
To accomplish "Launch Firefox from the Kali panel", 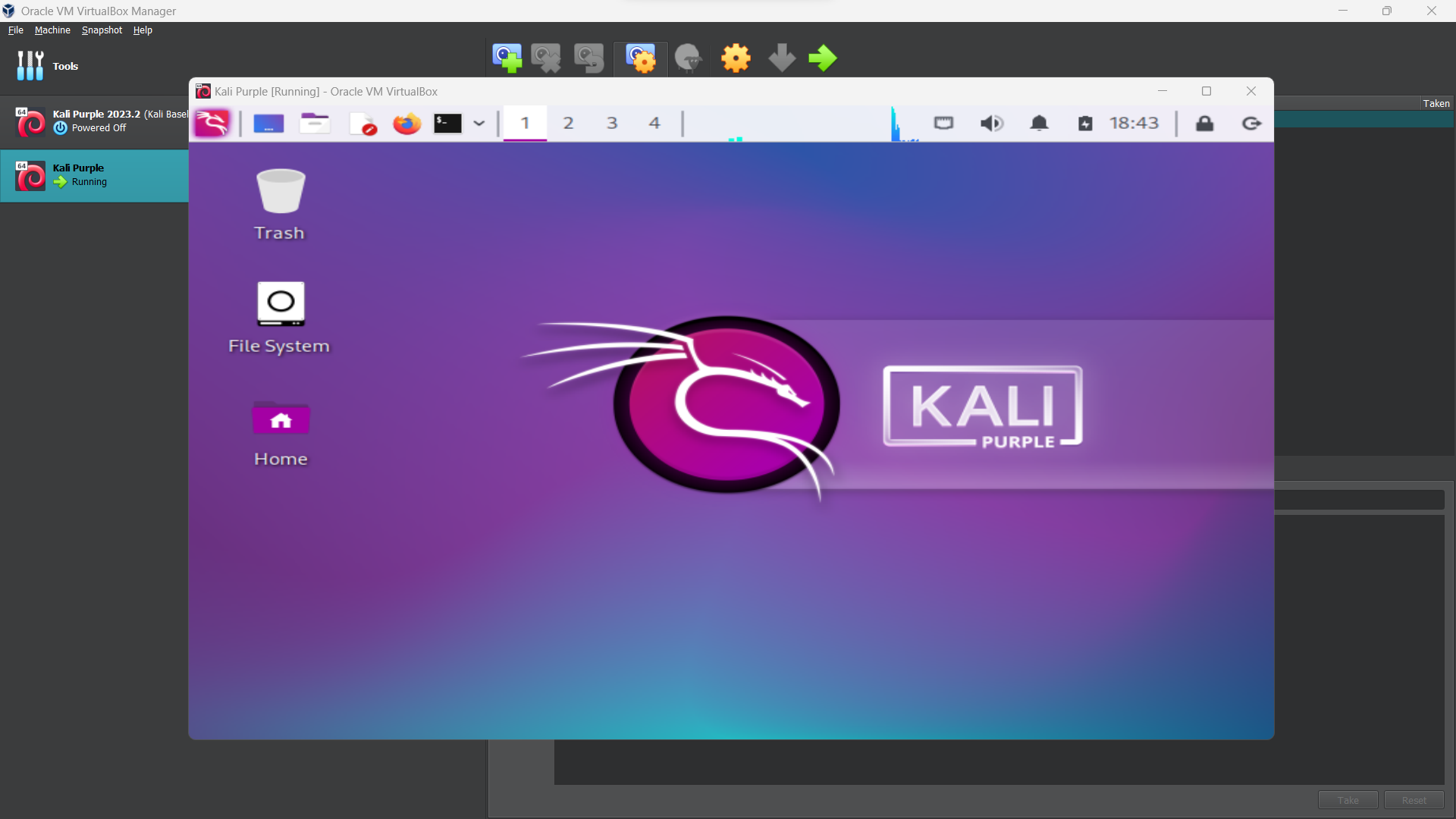I will coord(406,124).
